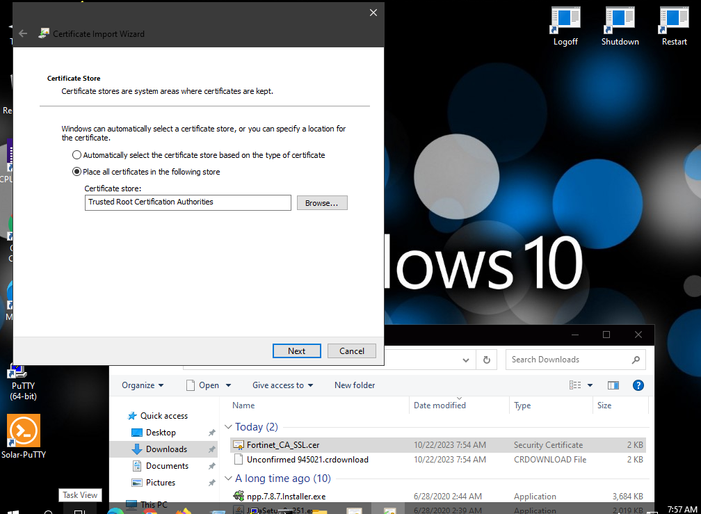Screen dimensions: 701x514
Task: Click the Fortinet_CA_SSL.cer certificate file icon
Action: [x=239, y=445]
